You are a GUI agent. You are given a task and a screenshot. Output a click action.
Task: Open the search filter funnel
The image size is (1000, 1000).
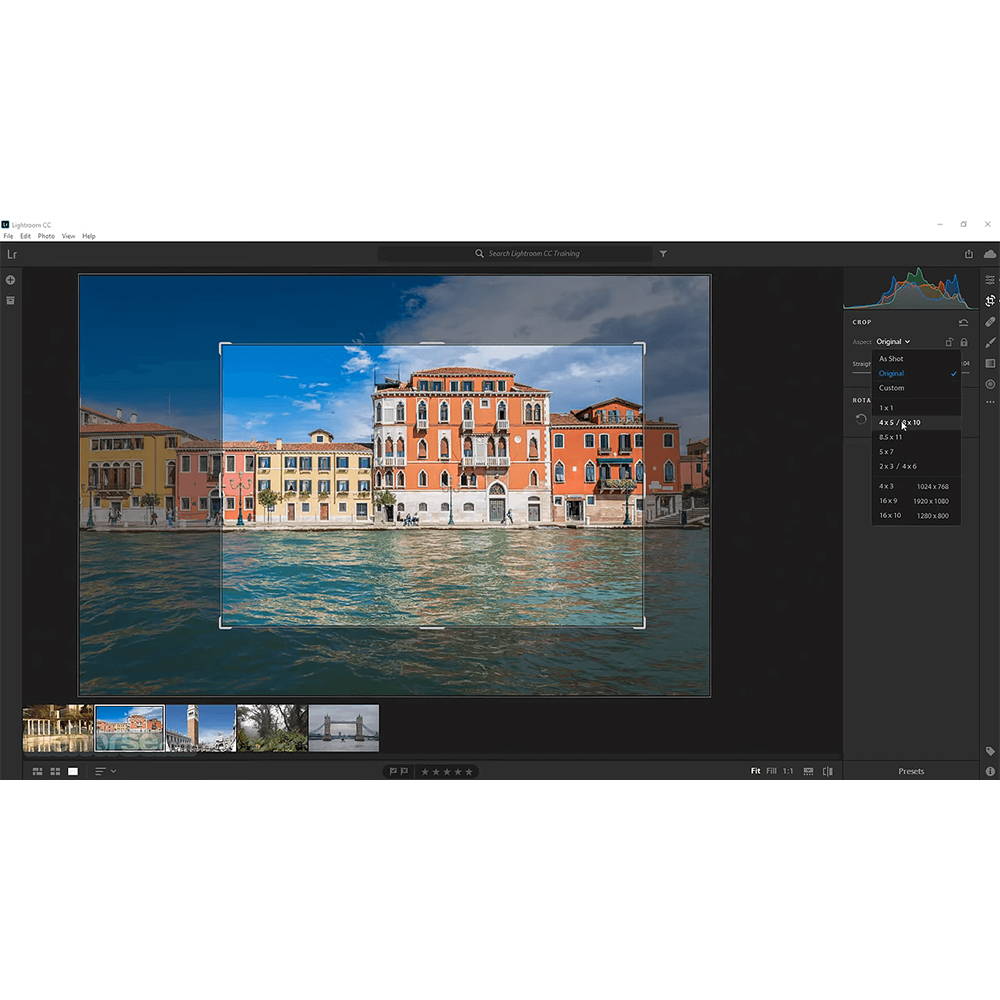click(663, 254)
